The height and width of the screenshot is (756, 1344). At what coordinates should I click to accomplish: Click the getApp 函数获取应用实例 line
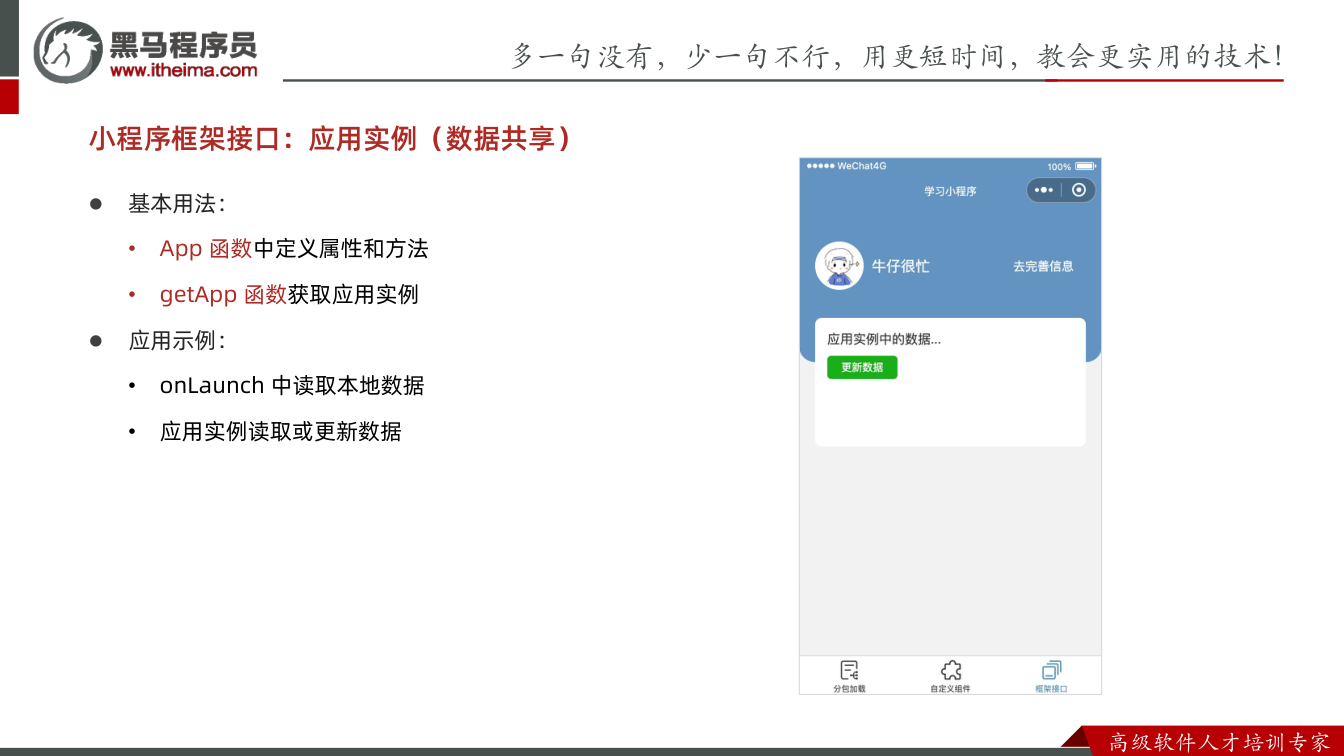tap(289, 295)
